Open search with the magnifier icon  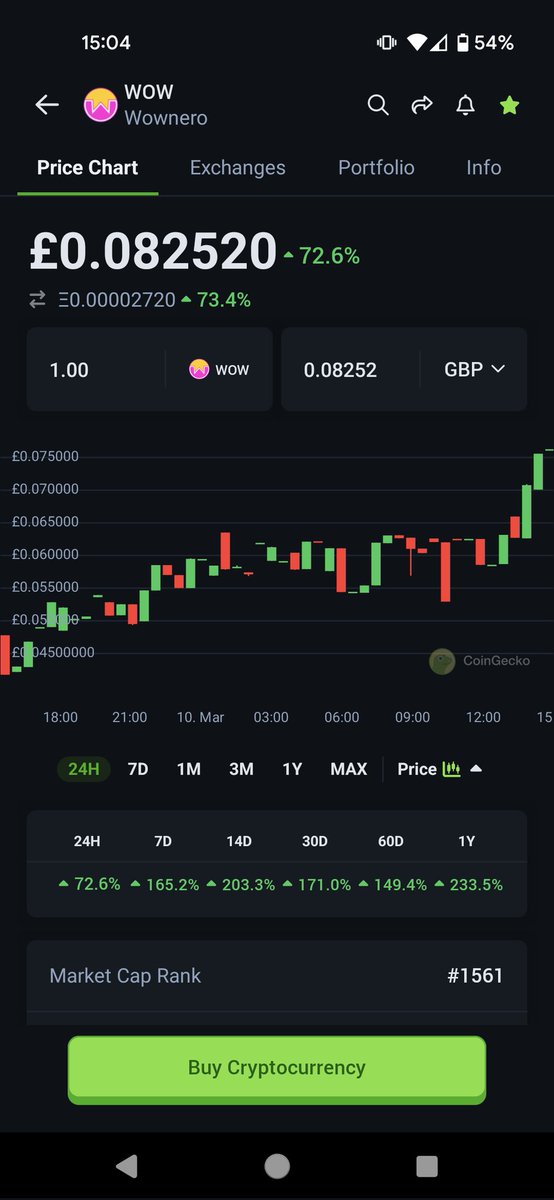click(x=378, y=104)
